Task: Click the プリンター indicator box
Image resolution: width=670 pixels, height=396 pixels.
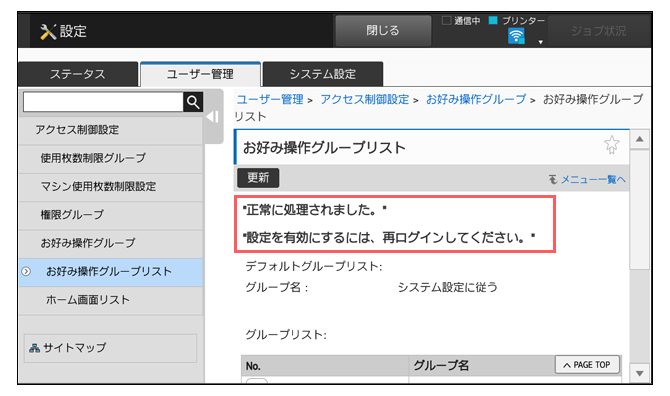Action: click(493, 20)
